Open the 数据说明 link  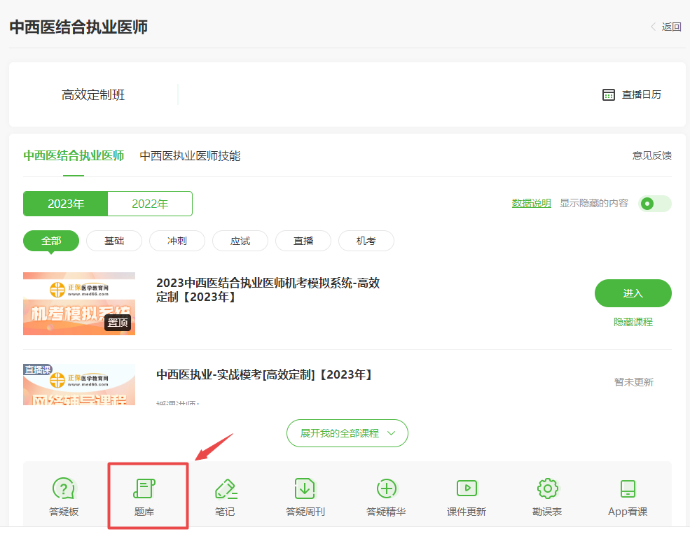pos(531,203)
